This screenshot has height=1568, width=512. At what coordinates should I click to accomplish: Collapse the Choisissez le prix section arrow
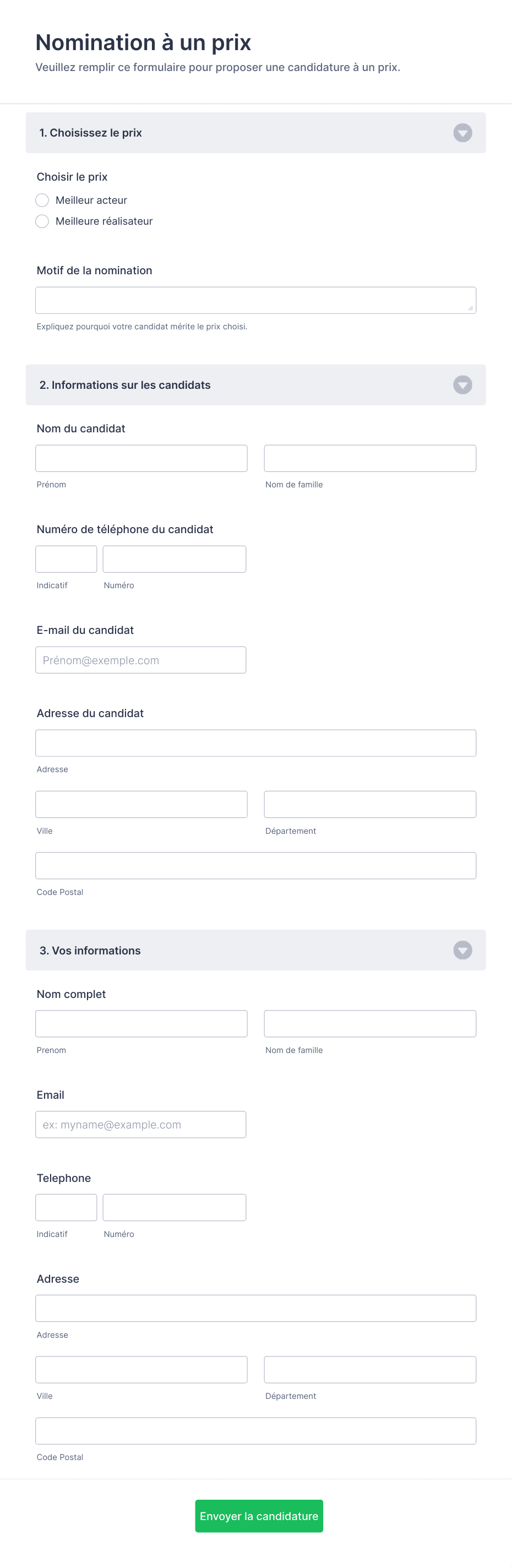point(462,133)
